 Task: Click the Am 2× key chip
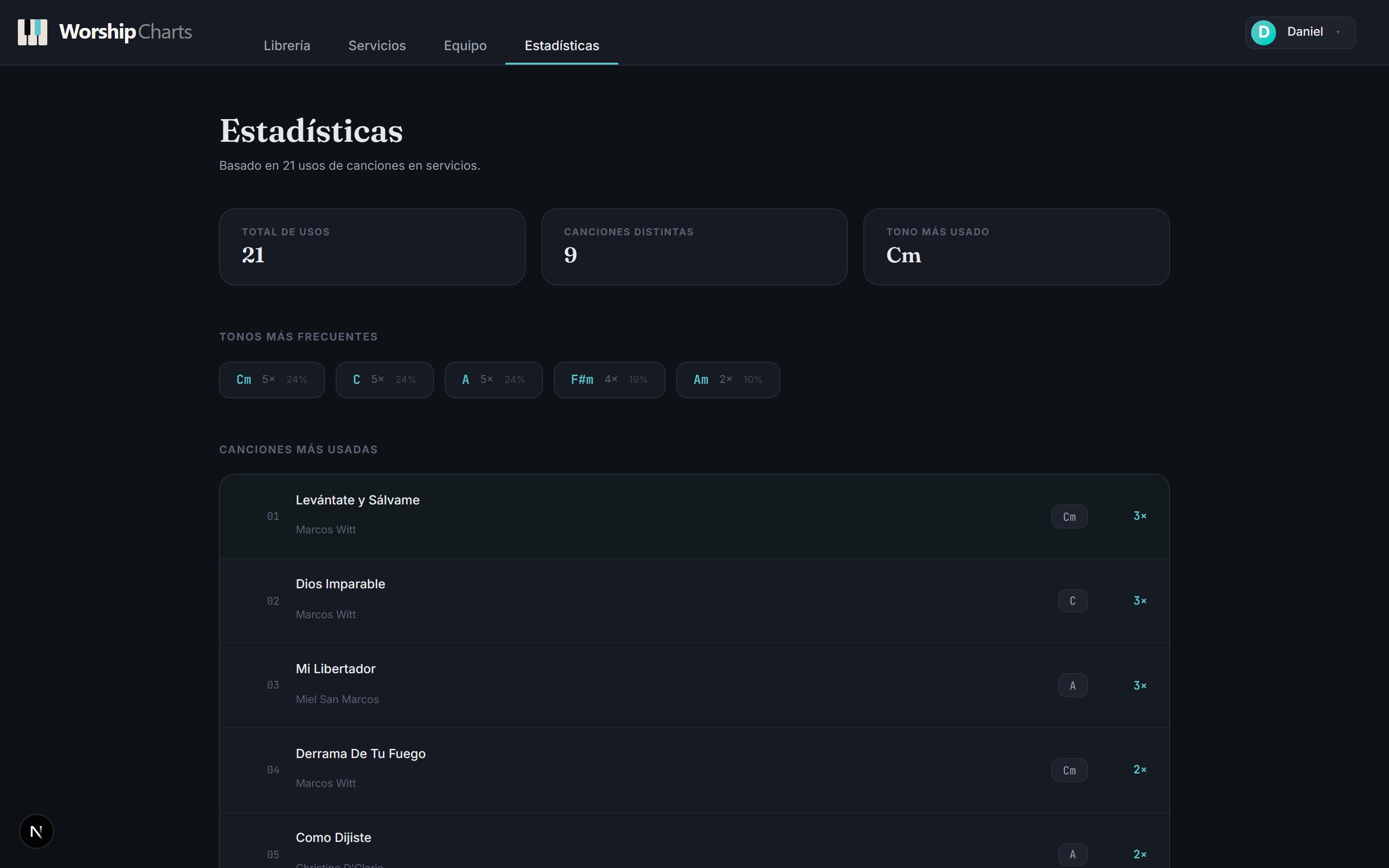click(728, 380)
